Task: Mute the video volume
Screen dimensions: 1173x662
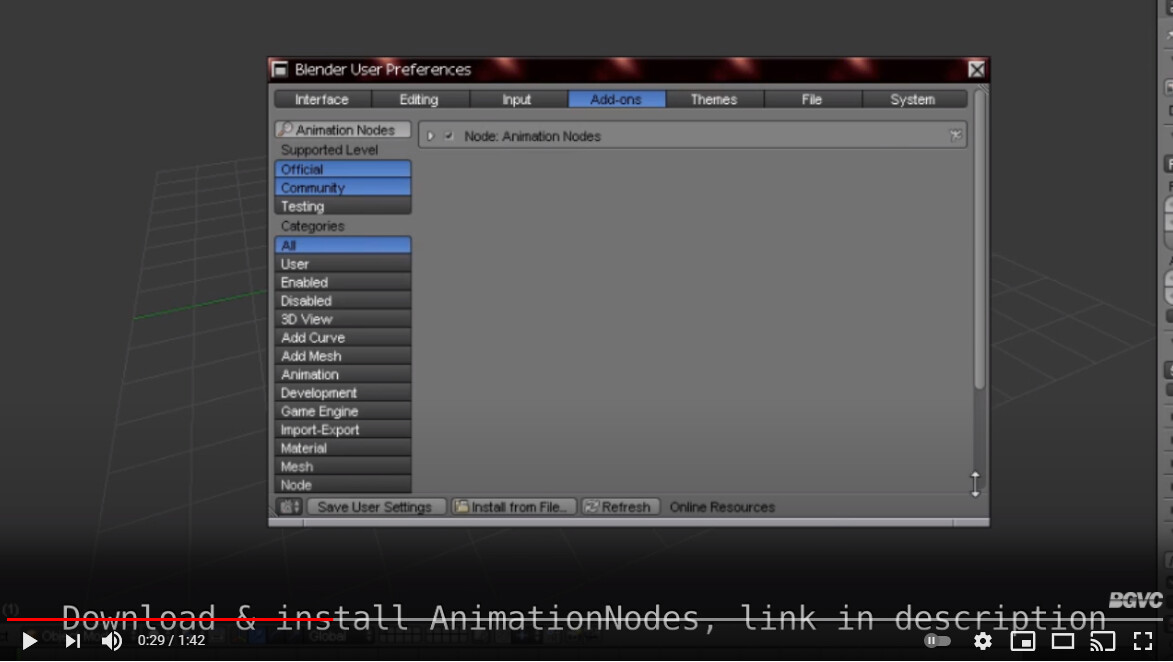Action: point(111,641)
